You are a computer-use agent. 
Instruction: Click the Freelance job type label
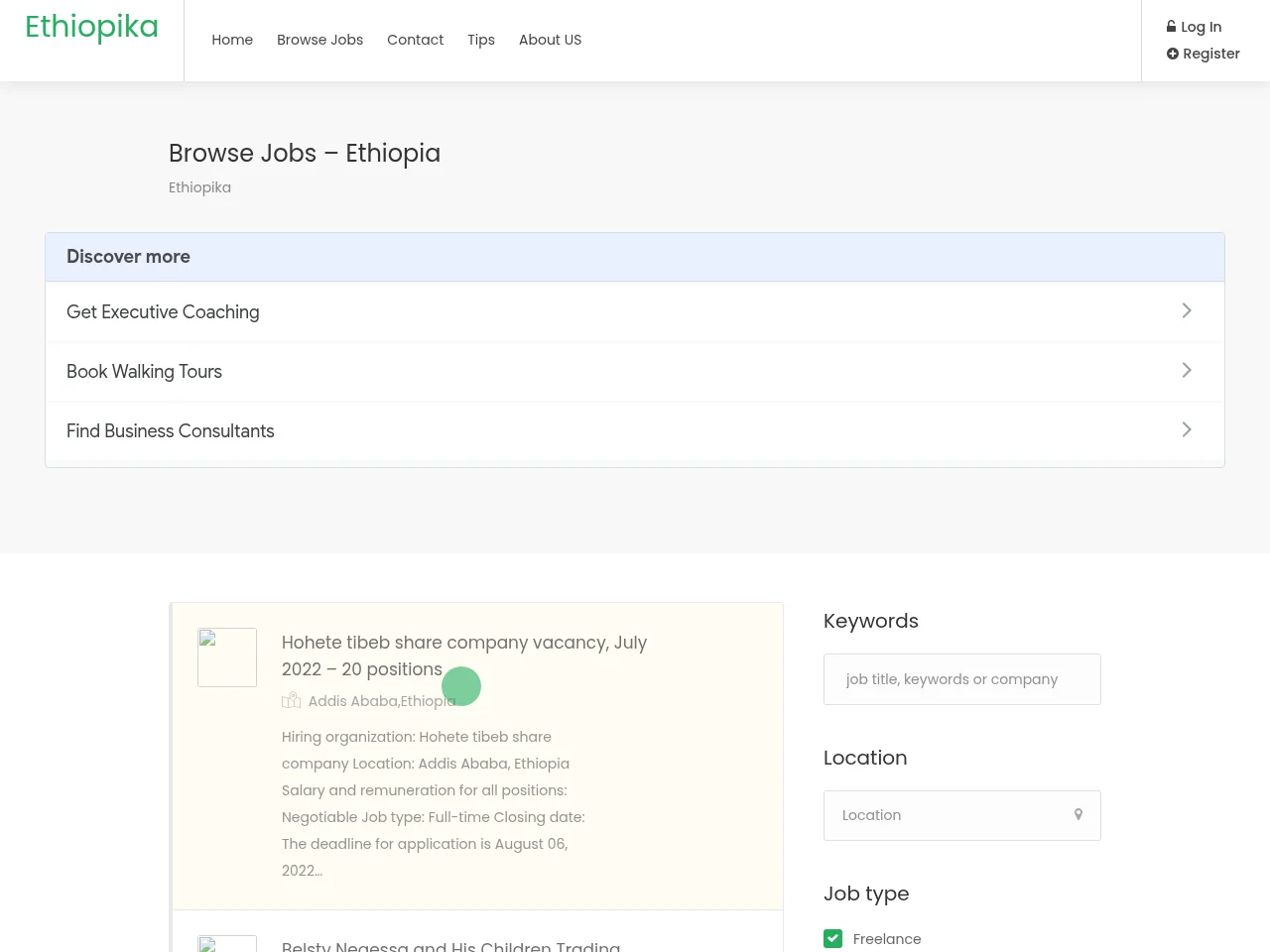coord(887,939)
